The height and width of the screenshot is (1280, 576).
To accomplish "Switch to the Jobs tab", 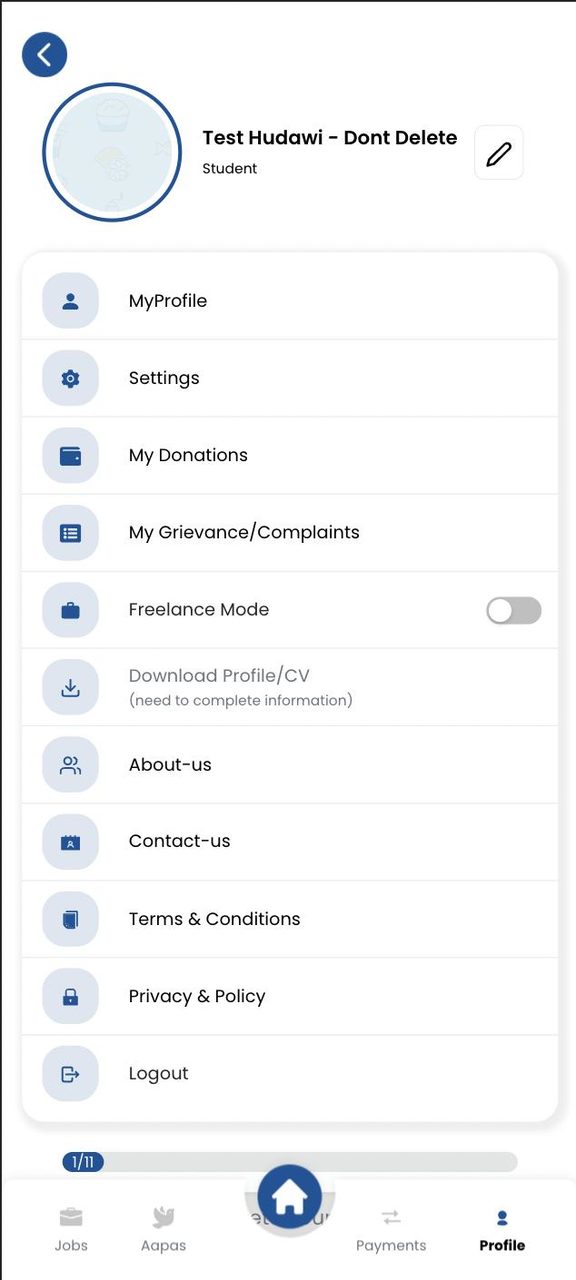I will (71, 1228).
